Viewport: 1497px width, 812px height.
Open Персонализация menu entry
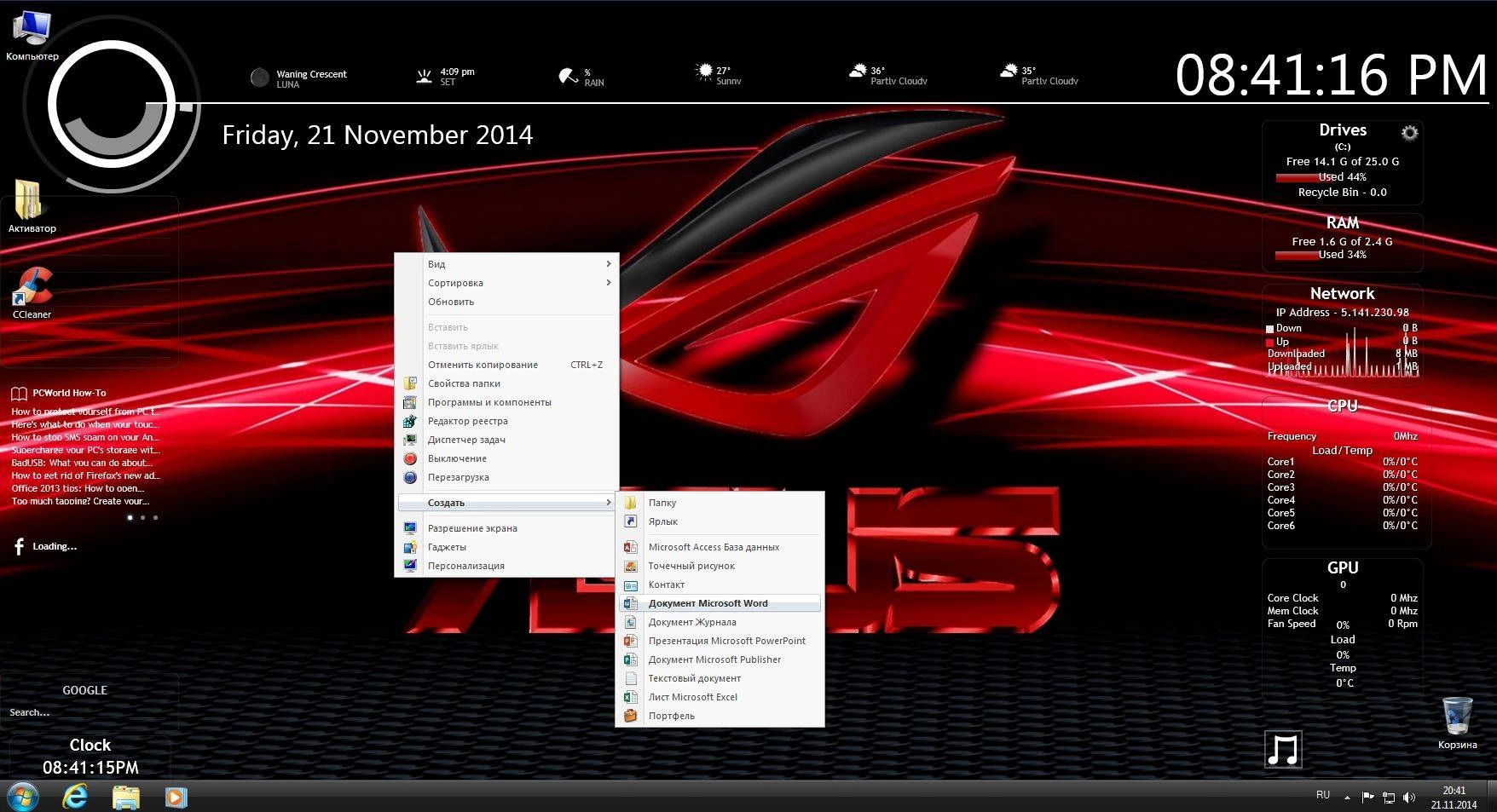tap(507, 566)
